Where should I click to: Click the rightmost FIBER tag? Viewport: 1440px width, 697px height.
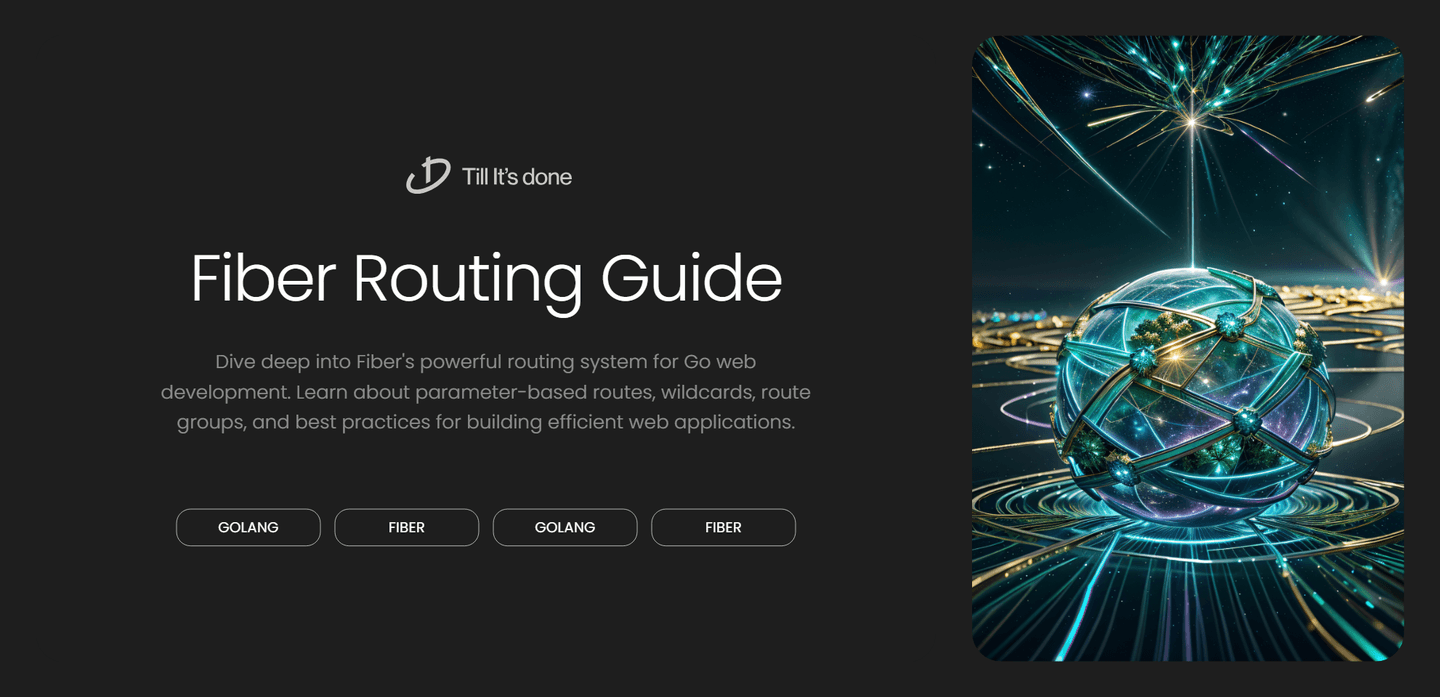click(x=723, y=527)
